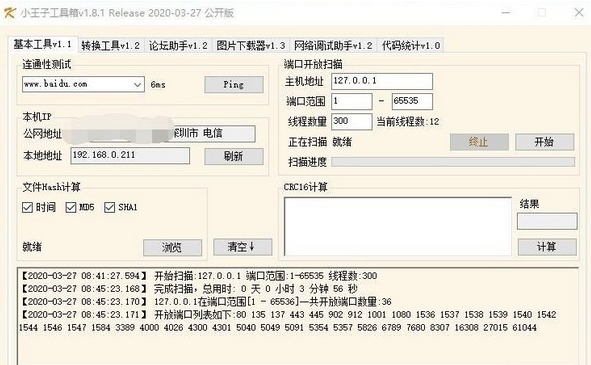Expand the www.baidu.com host dropdown
The height and width of the screenshot is (365, 591).
138,84
